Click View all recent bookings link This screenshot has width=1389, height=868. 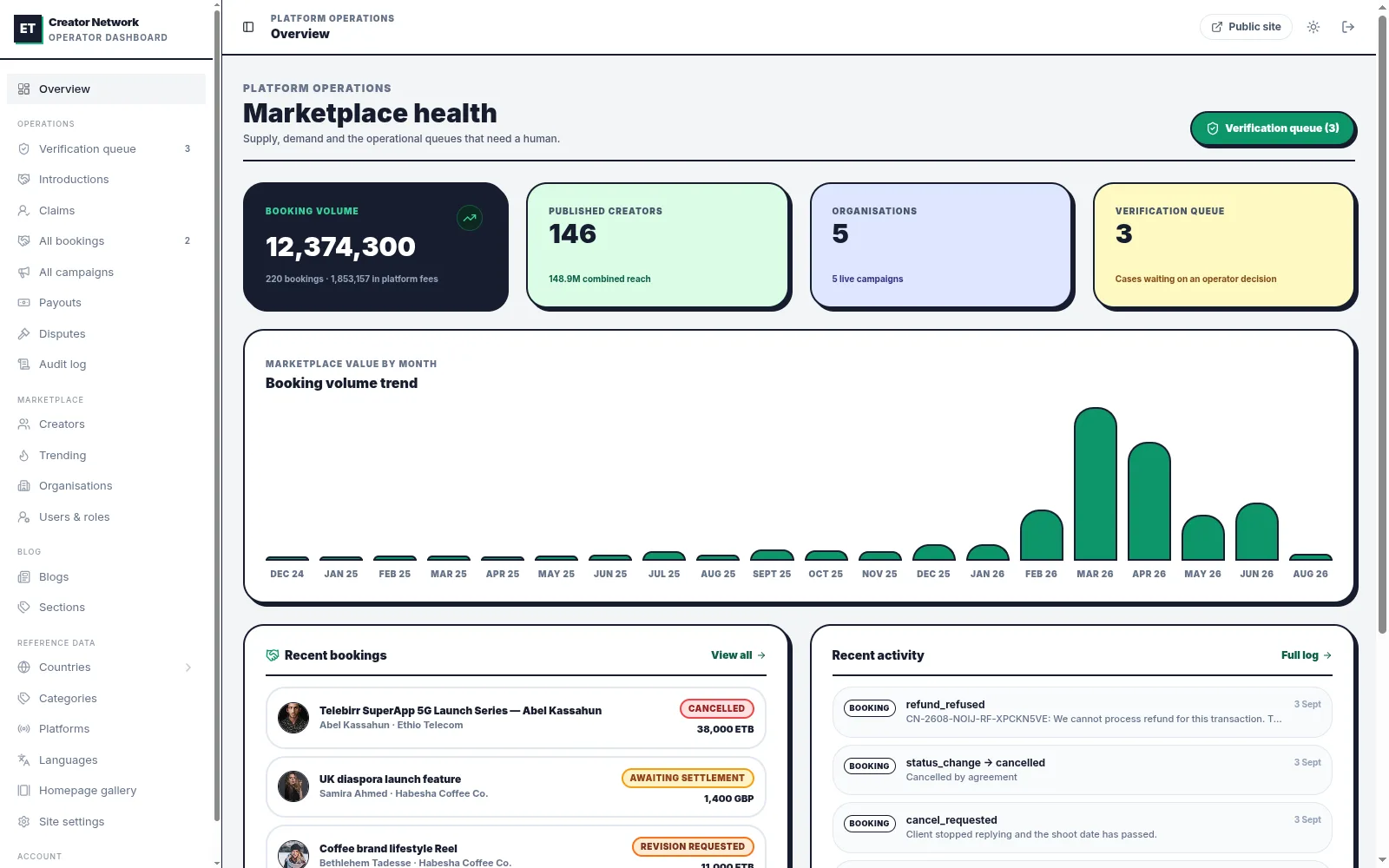[x=738, y=655]
